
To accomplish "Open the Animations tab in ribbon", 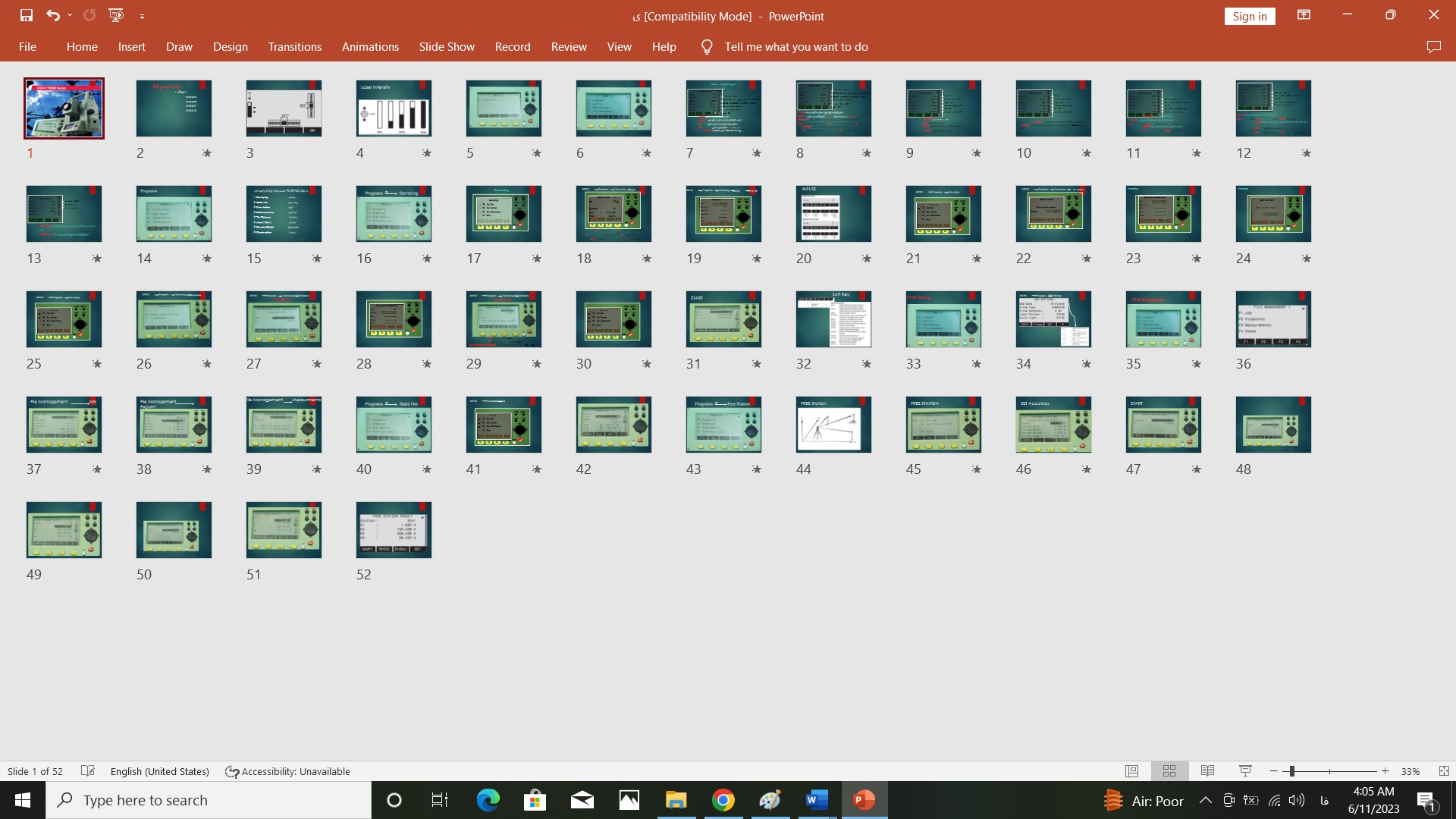I will point(370,47).
